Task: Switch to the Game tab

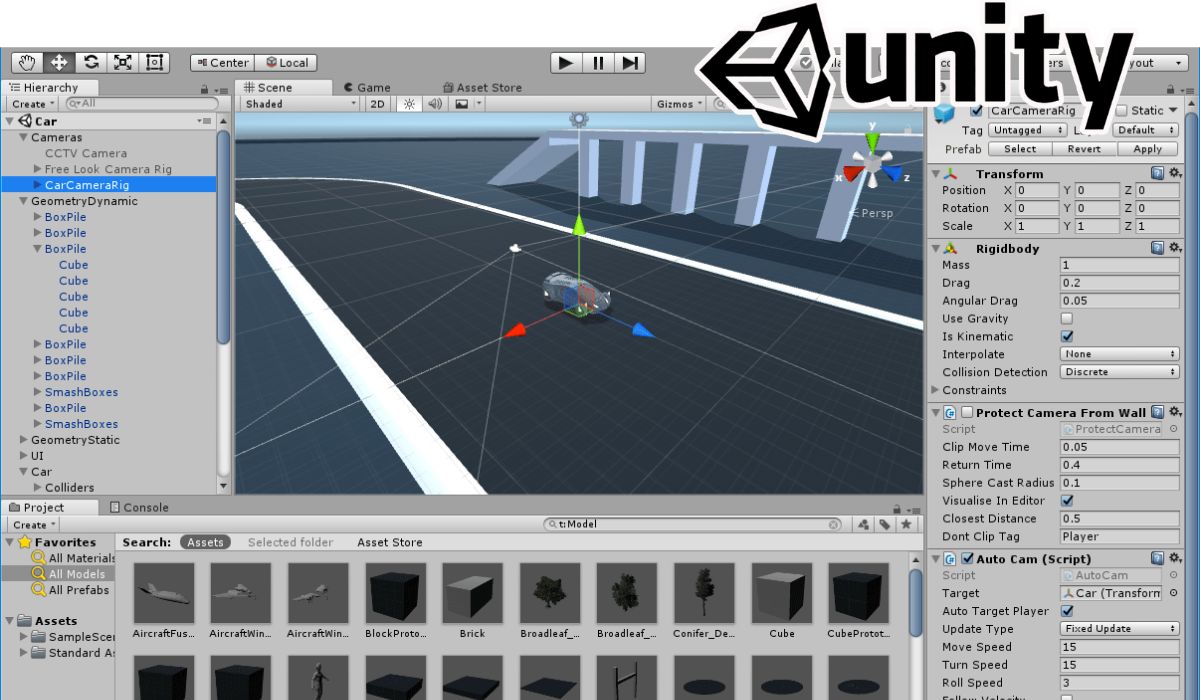Action: [x=366, y=87]
